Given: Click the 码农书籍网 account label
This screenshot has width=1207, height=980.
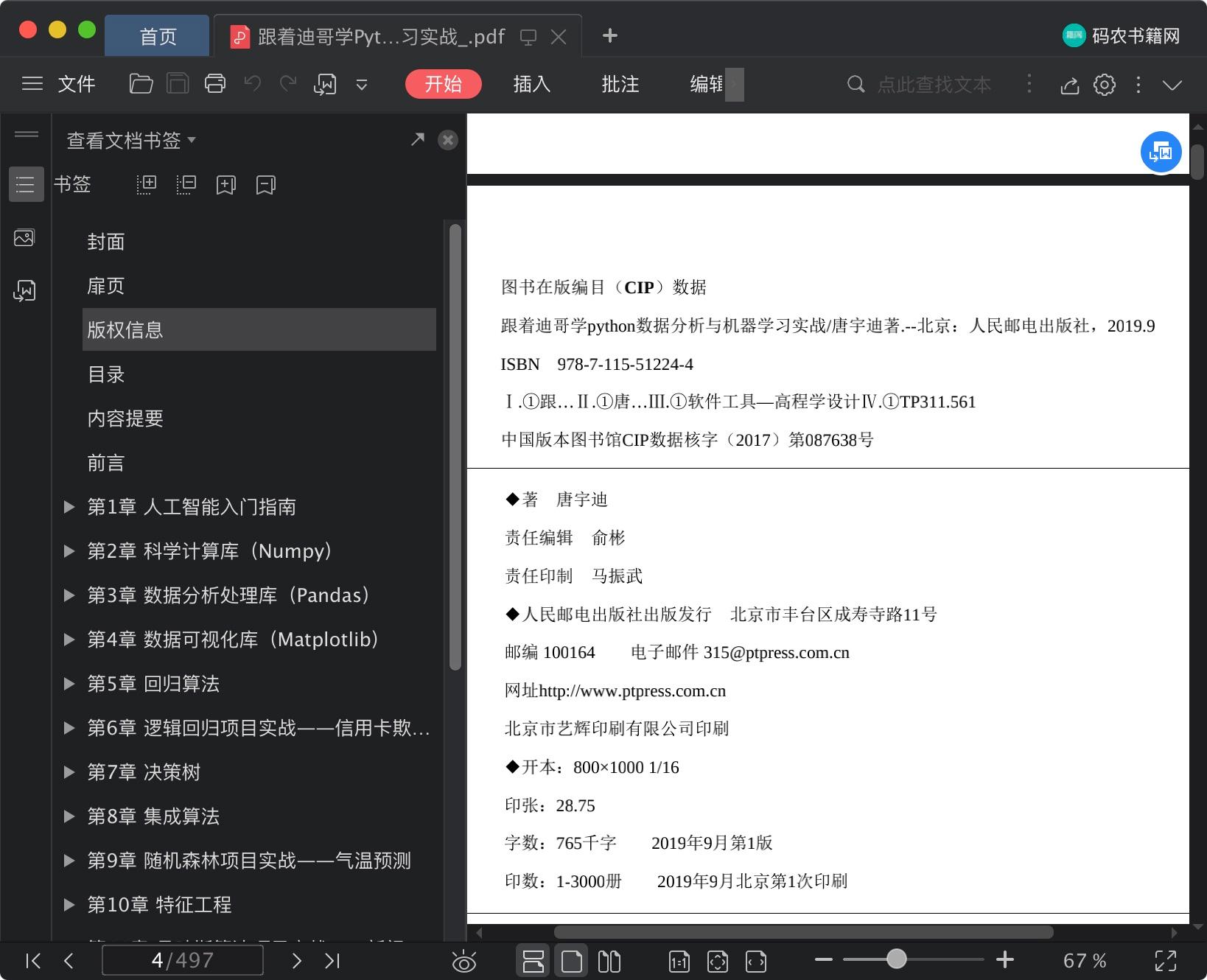Looking at the screenshot, I should (1136, 35).
